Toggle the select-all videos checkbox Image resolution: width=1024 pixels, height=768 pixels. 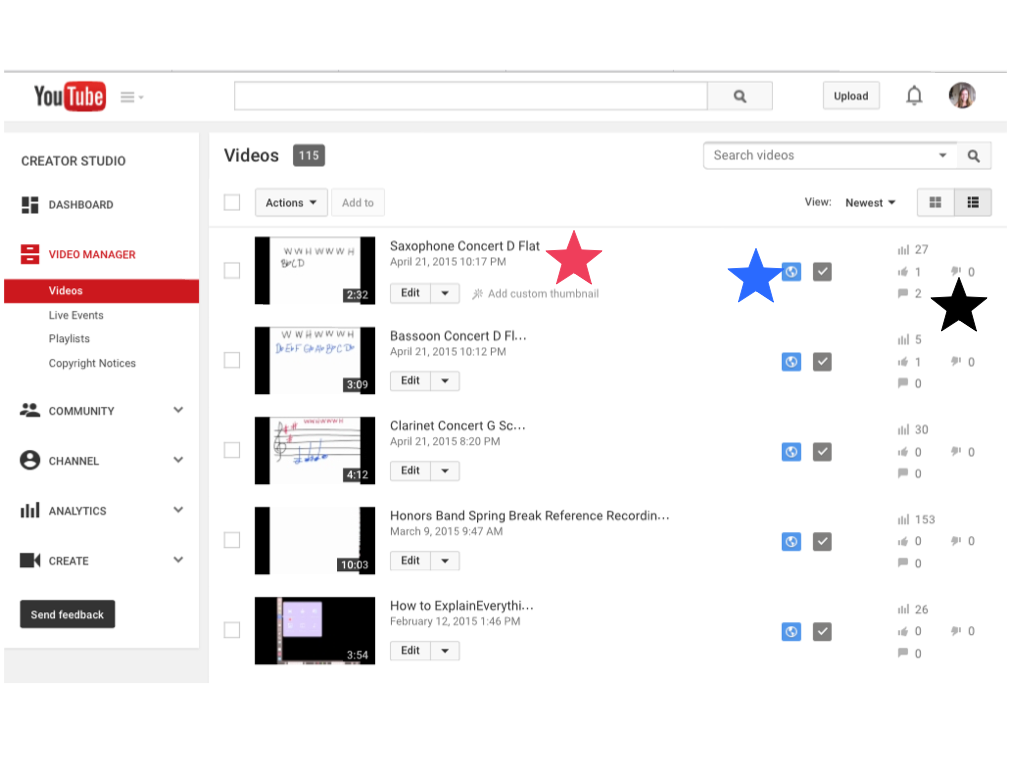pos(232,202)
